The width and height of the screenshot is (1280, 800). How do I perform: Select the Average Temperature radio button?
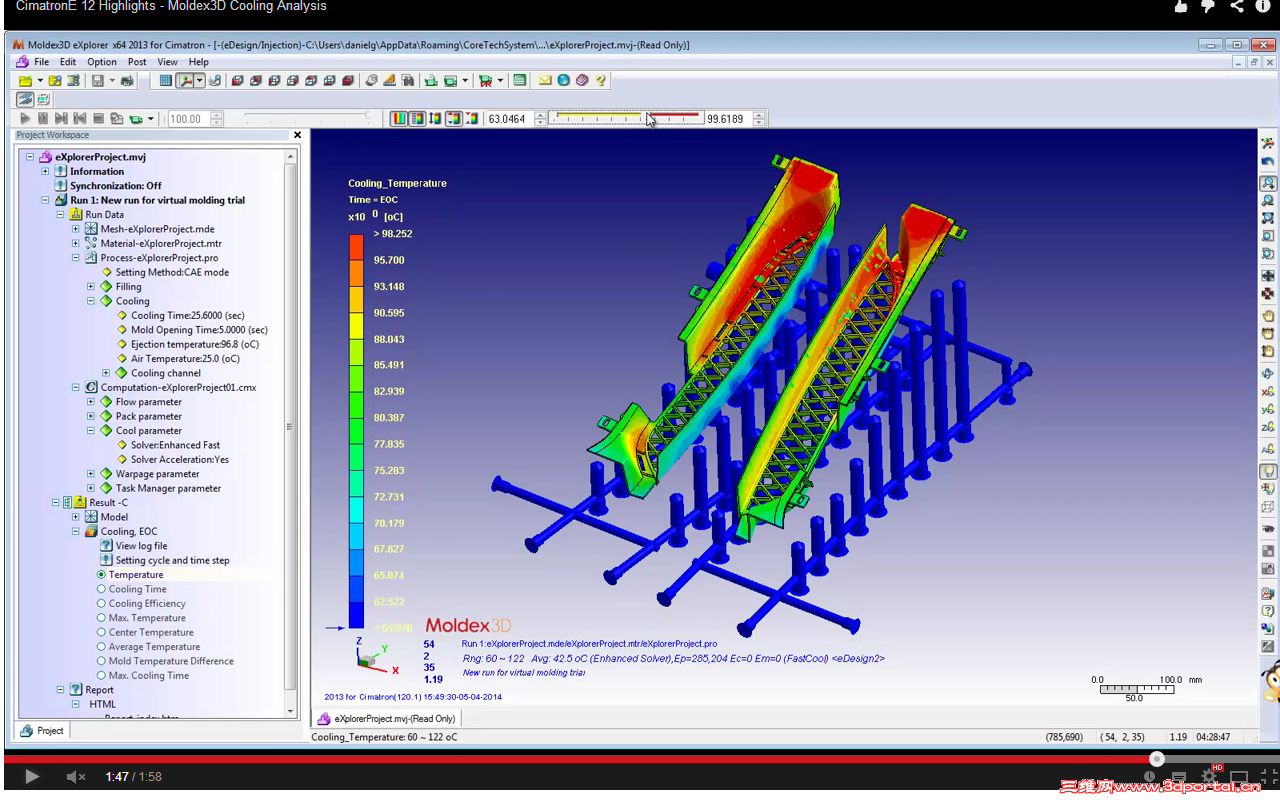pos(101,647)
